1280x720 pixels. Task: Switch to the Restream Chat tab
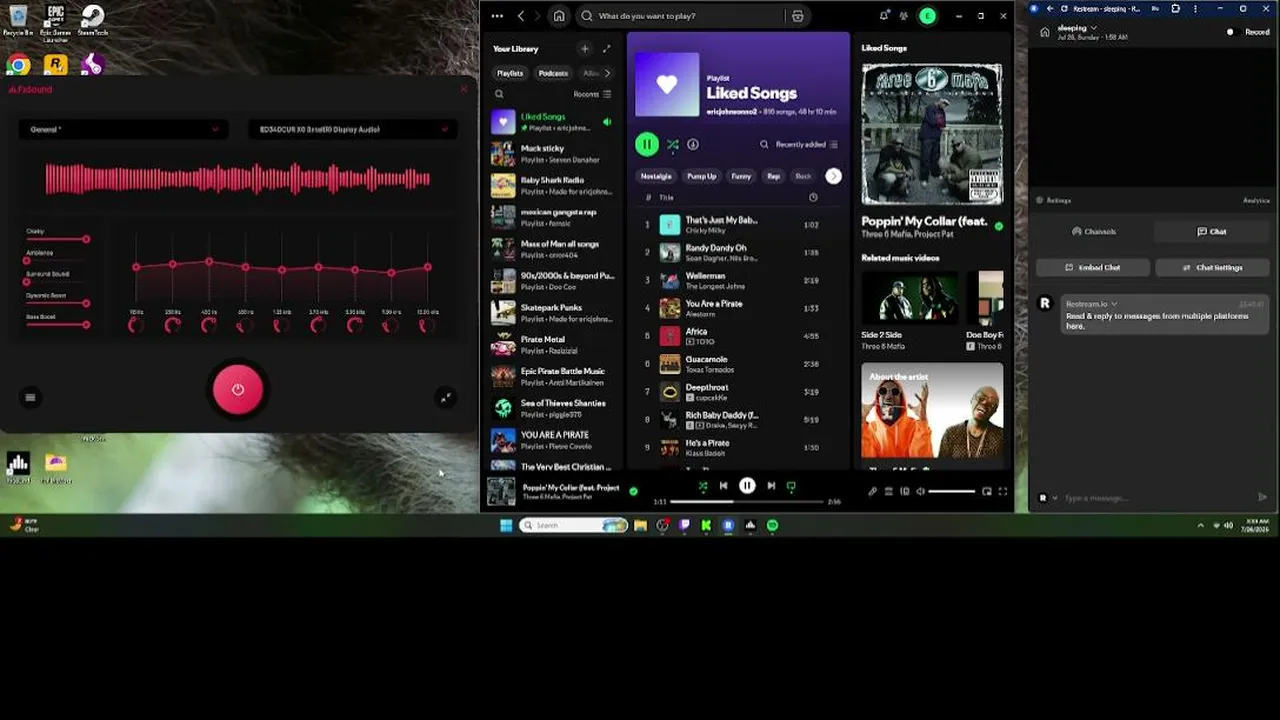tap(1211, 231)
